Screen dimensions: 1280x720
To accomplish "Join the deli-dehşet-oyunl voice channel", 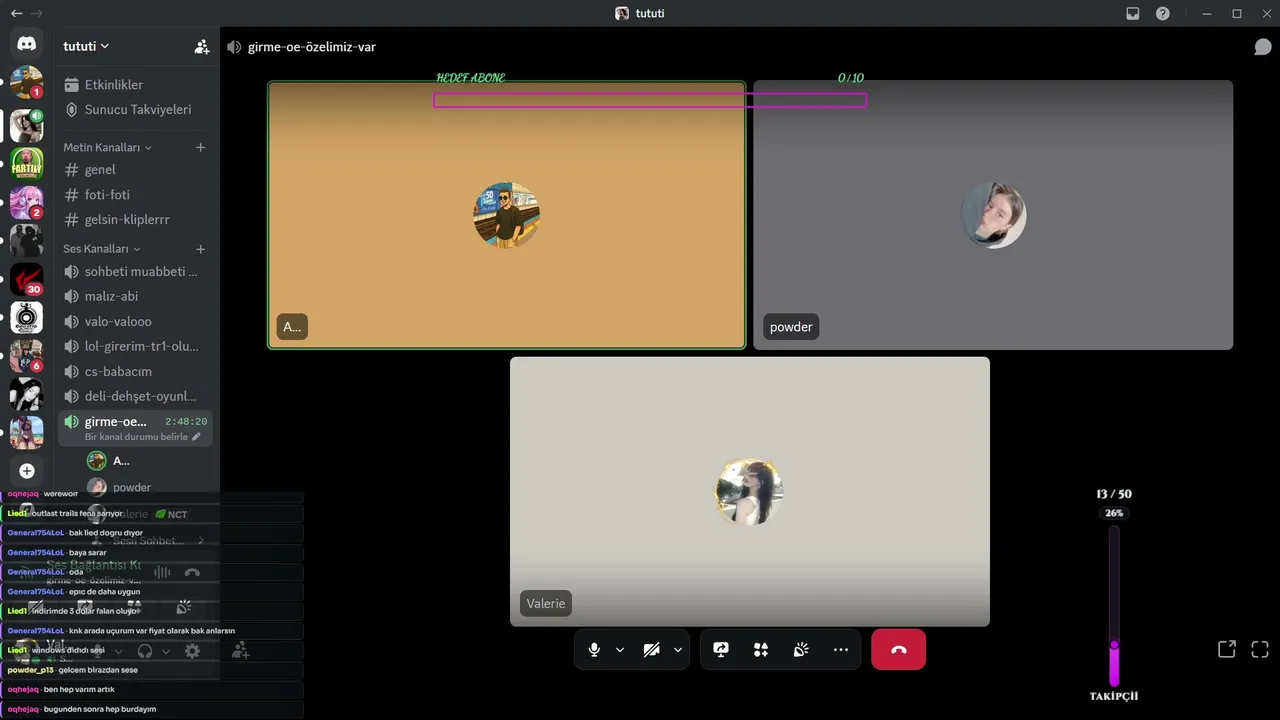I will (x=136, y=396).
